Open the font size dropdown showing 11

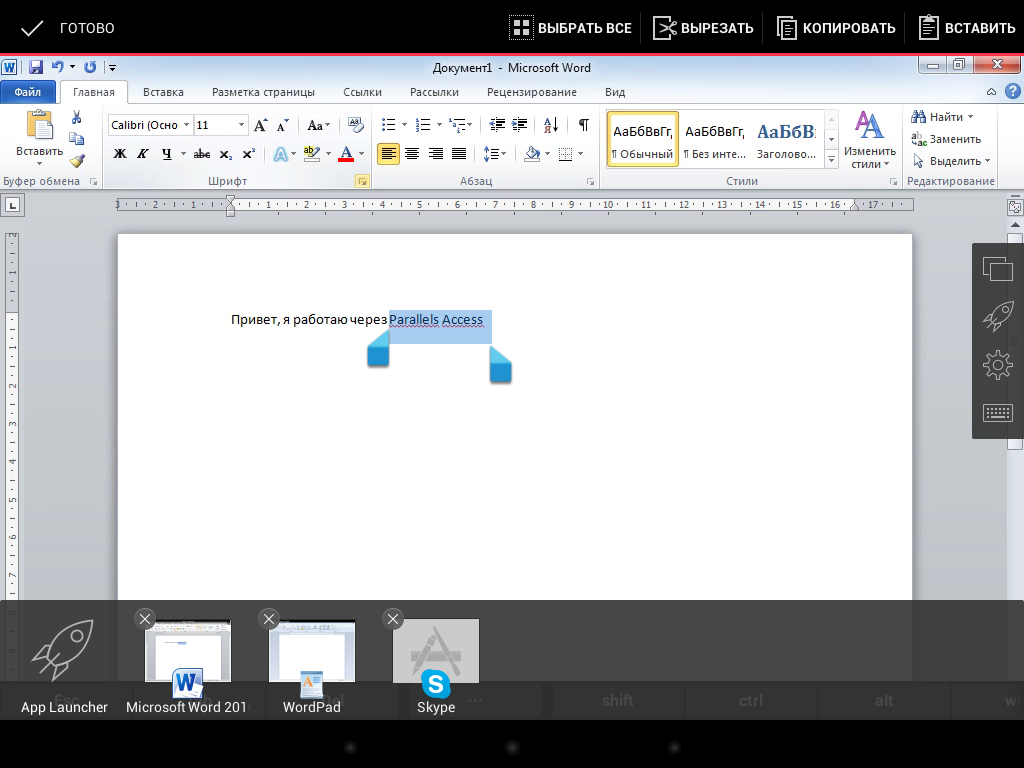coord(241,125)
